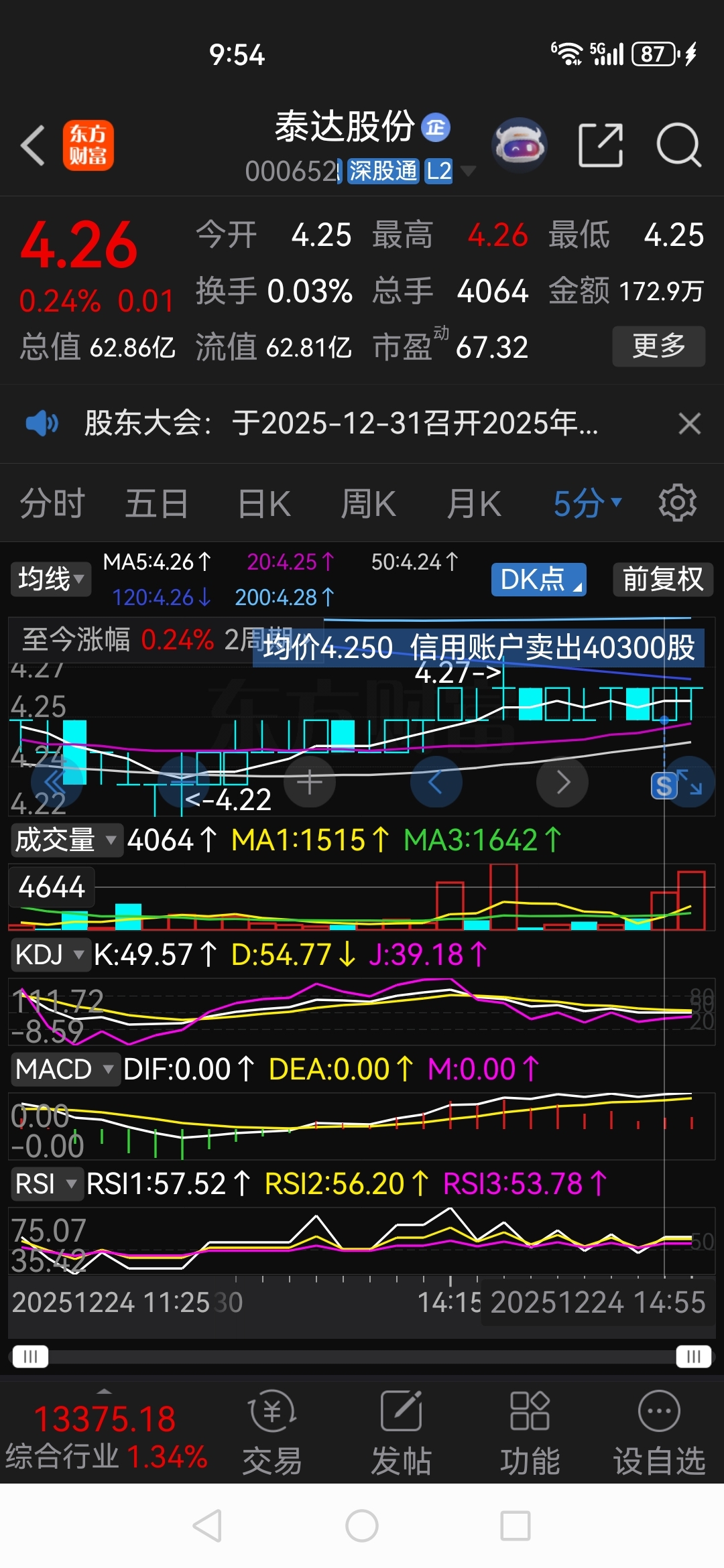Tap the 200:4.28 moving average value
This screenshot has width=724, height=1568.
pos(284,597)
